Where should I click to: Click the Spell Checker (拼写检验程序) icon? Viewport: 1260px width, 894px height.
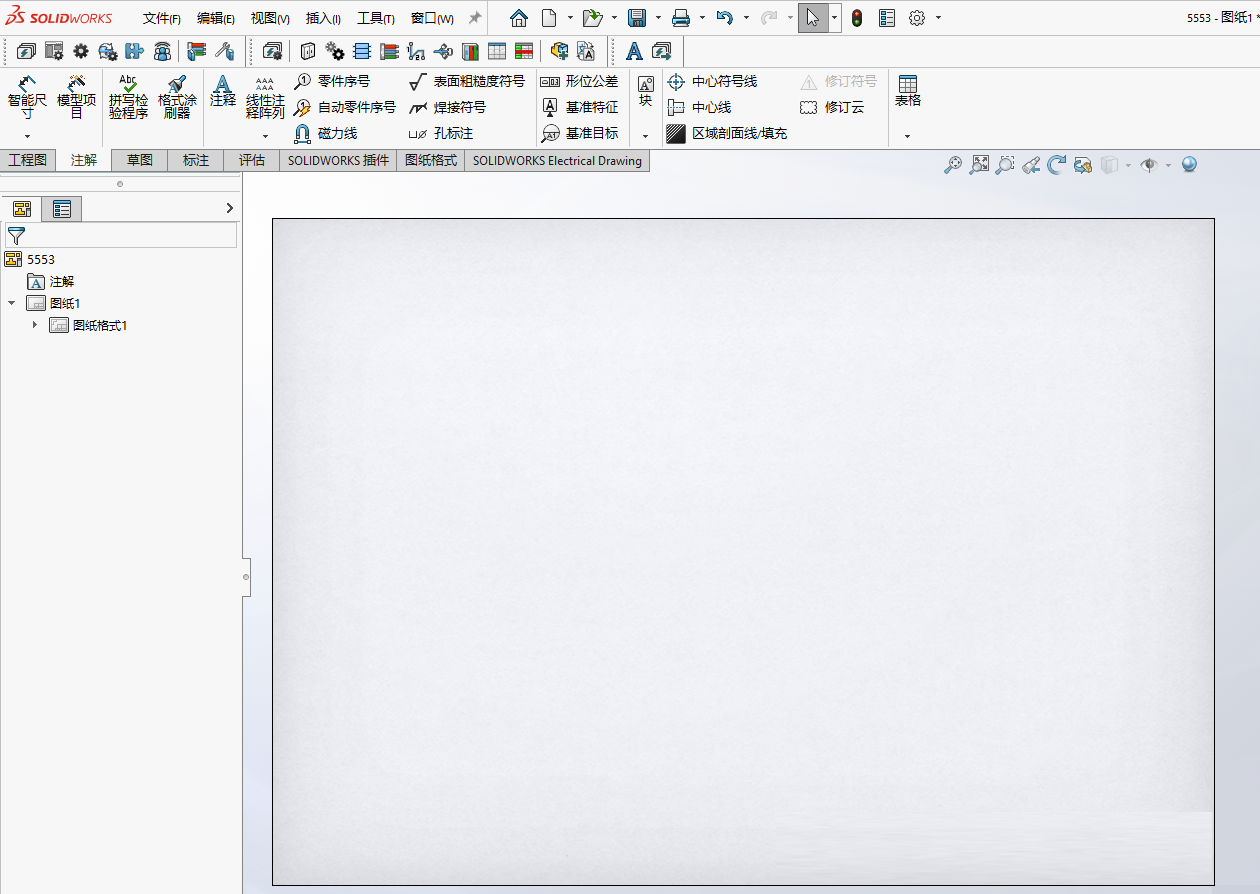tap(128, 97)
